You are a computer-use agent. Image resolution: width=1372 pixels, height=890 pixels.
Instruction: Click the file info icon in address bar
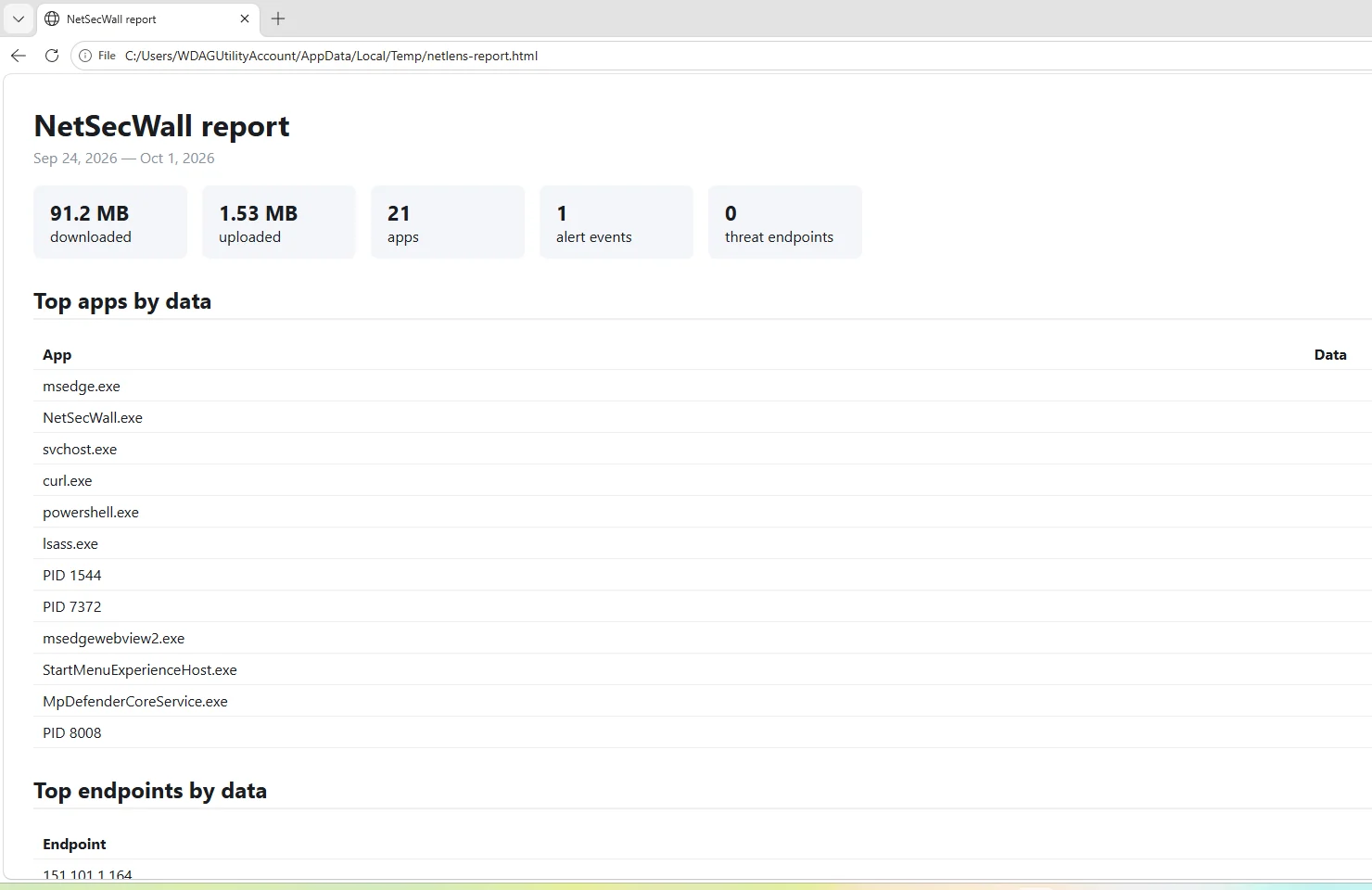click(x=85, y=56)
